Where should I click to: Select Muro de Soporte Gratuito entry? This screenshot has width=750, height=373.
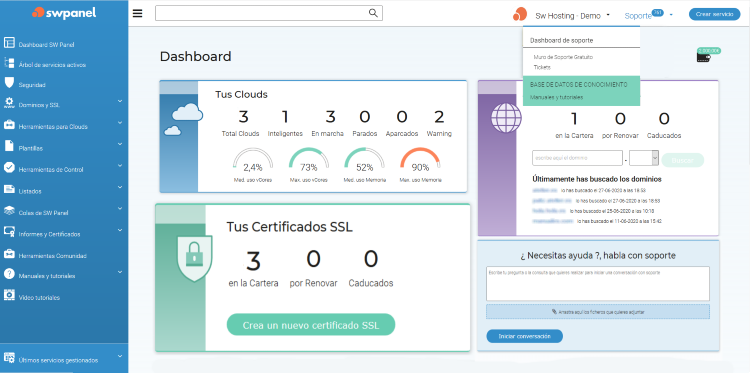563,57
